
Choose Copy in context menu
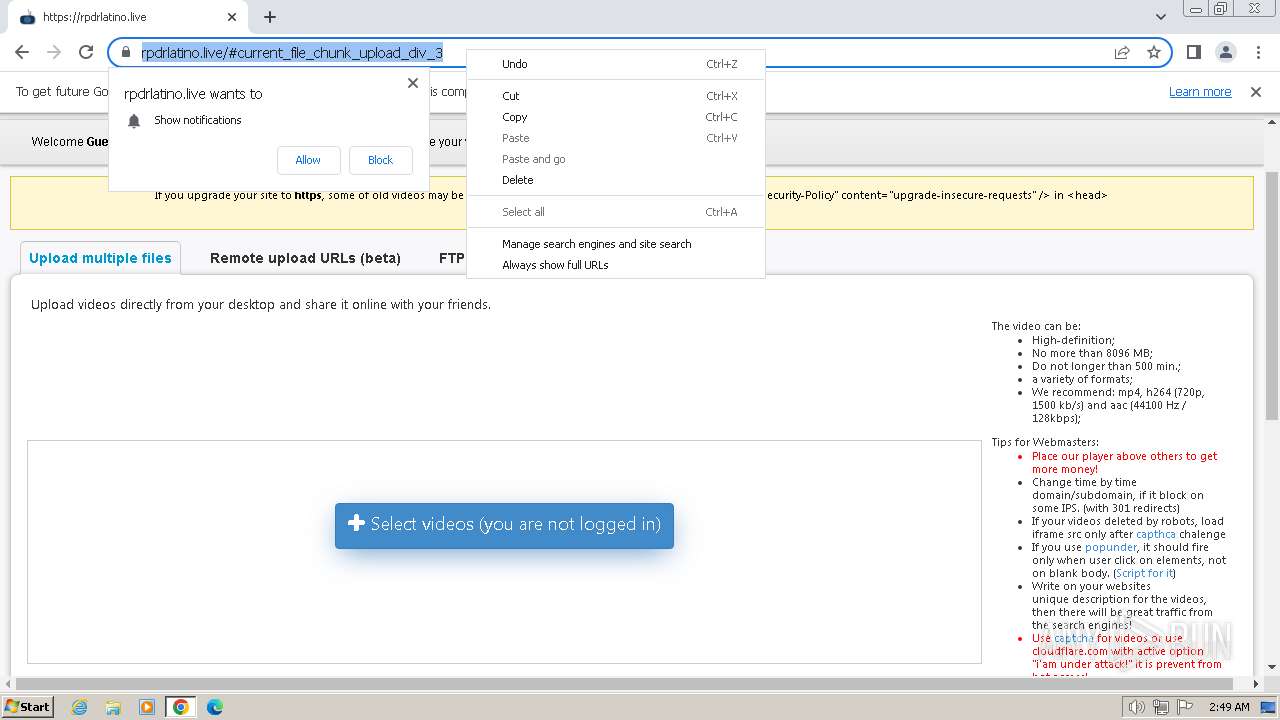pyautogui.click(x=616, y=117)
